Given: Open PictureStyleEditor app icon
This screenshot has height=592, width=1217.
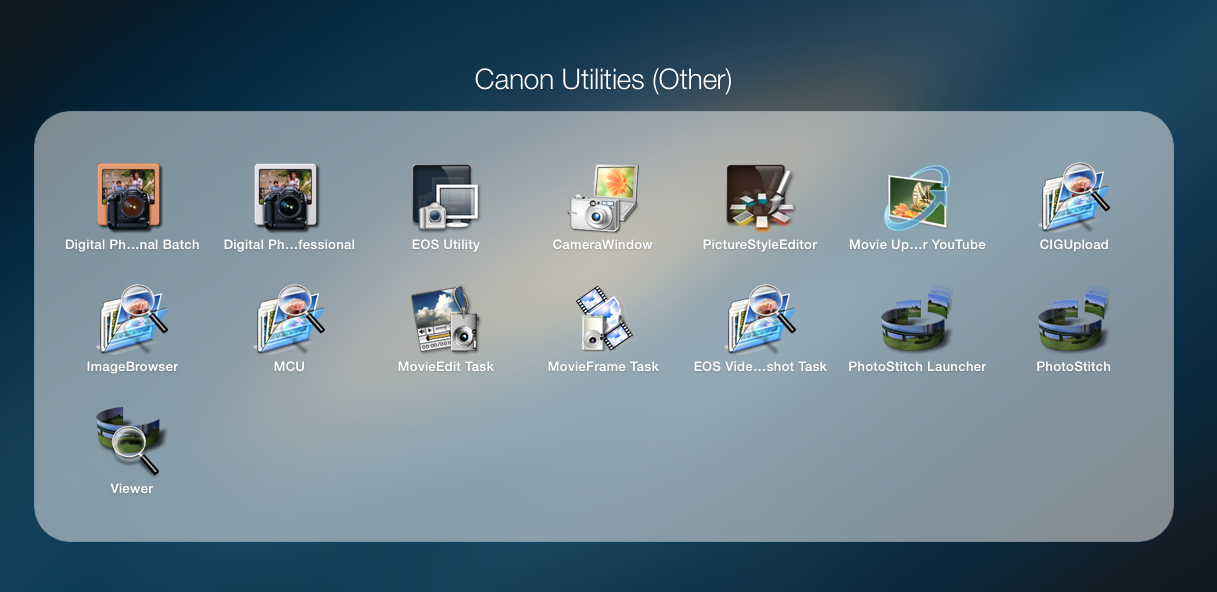Looking at the screenshot, I should 759,197.
